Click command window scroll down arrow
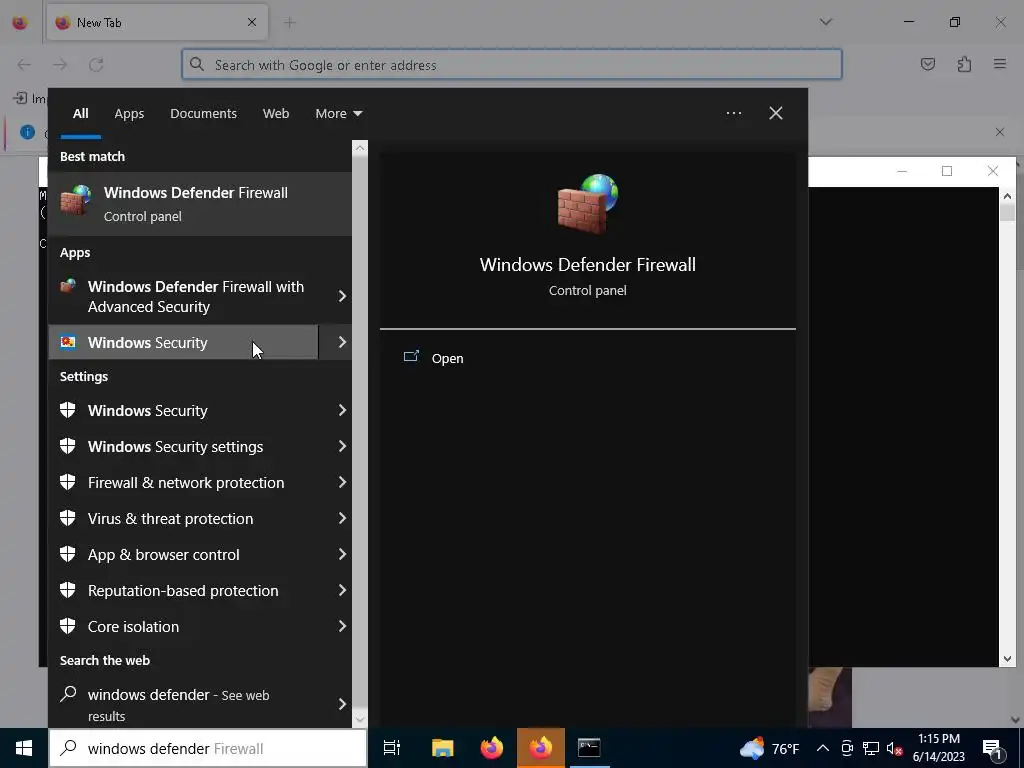Viewport: 1024px width, 768px height. [x=1007, y=659]
